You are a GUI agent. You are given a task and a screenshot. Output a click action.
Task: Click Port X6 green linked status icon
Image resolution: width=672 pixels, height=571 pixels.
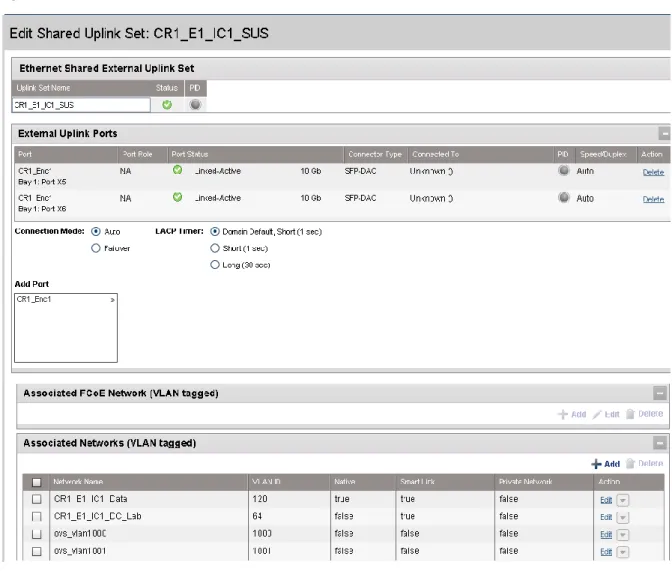coord(177,197)
